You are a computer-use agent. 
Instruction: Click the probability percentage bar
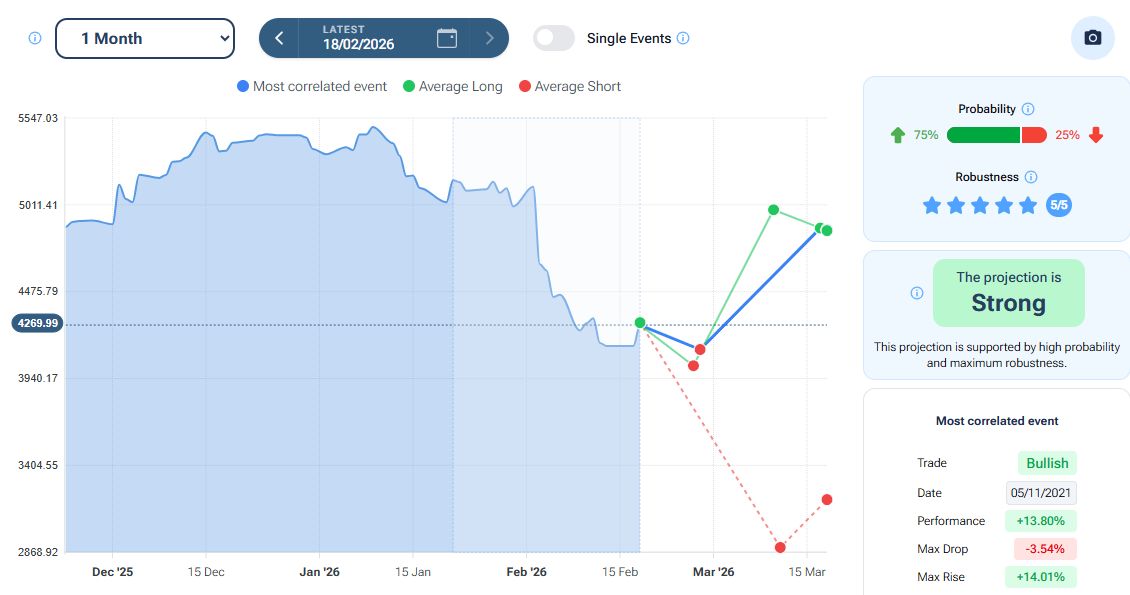996,135
